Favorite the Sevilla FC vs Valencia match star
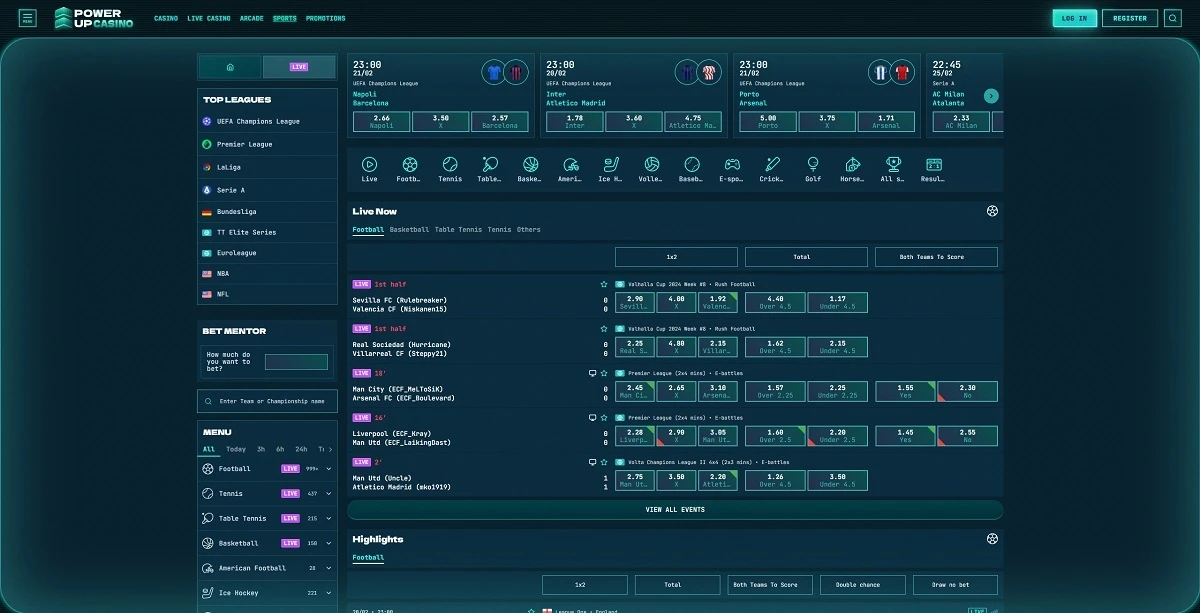Image resolution: width=1200 pixels, height=613 pixels. point(604,284)
